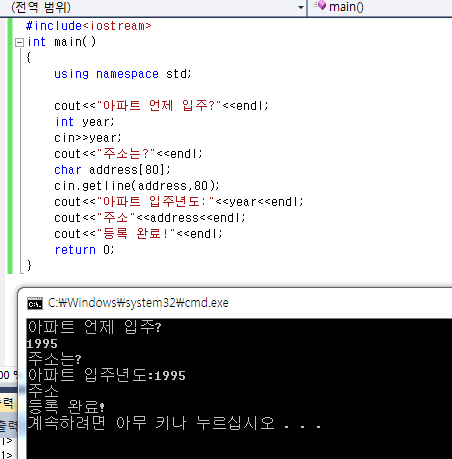Click the console prompt '아파트 언제 입주?'

point(95,327)
